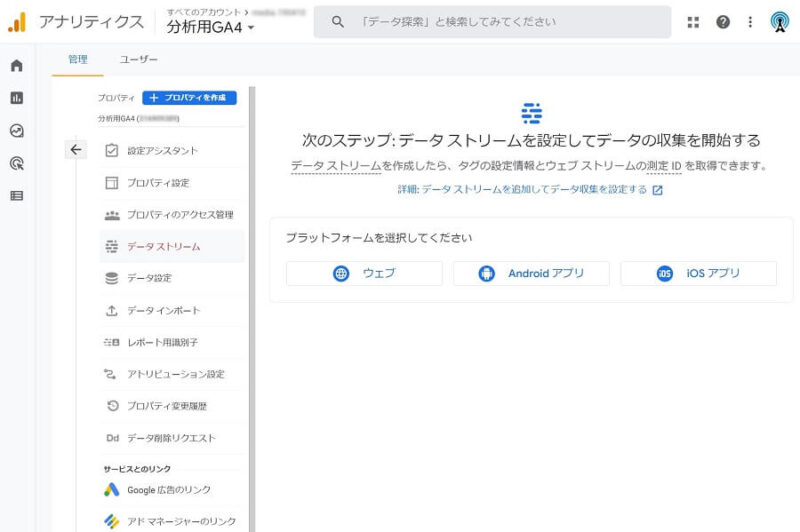This screenshot has height=532, width=800.
Task: Click the underlined データ ストリーム term in description
Action: (x=336, y=166)
